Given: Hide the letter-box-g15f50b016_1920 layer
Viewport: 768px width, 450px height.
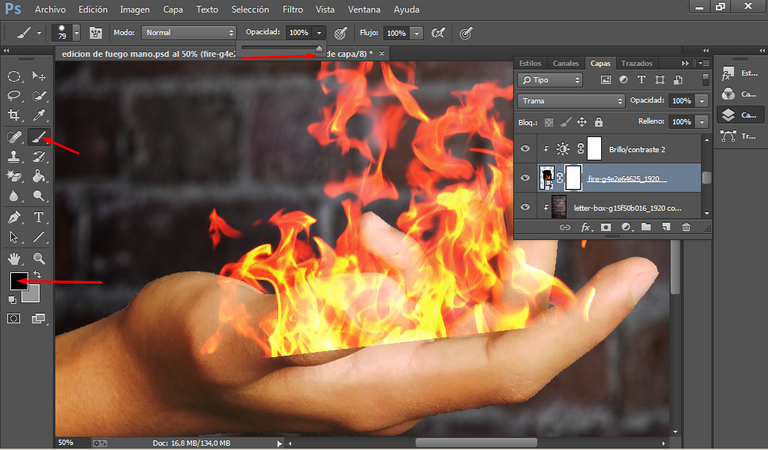Looking at the screenshot, I should 525,207.
